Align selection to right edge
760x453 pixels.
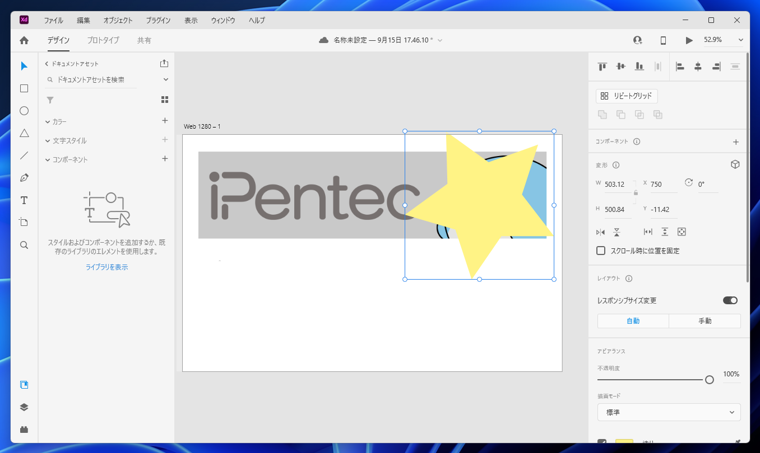coord(716,66)
